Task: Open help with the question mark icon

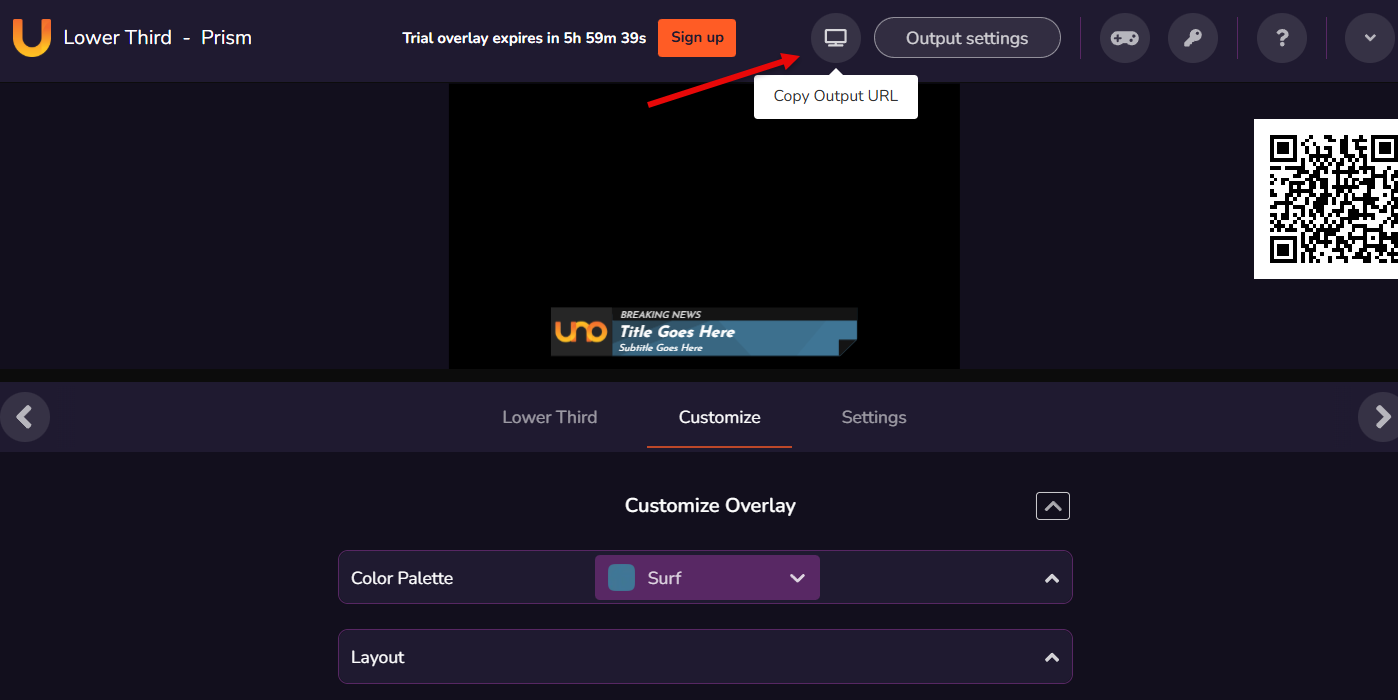Action: pos(1282,38)
